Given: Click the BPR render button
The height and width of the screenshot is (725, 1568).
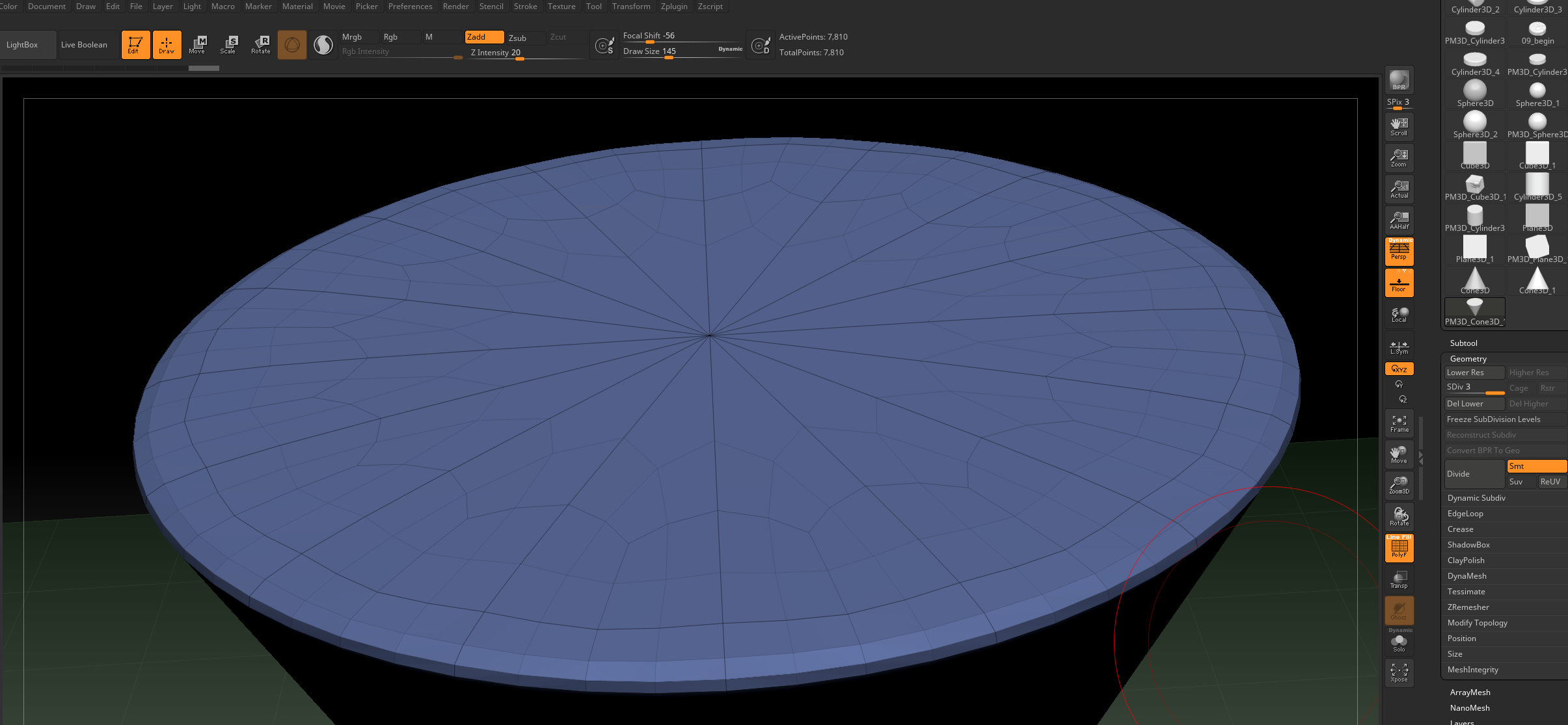Looking at the screenshot, I should tap(1399, 80).
